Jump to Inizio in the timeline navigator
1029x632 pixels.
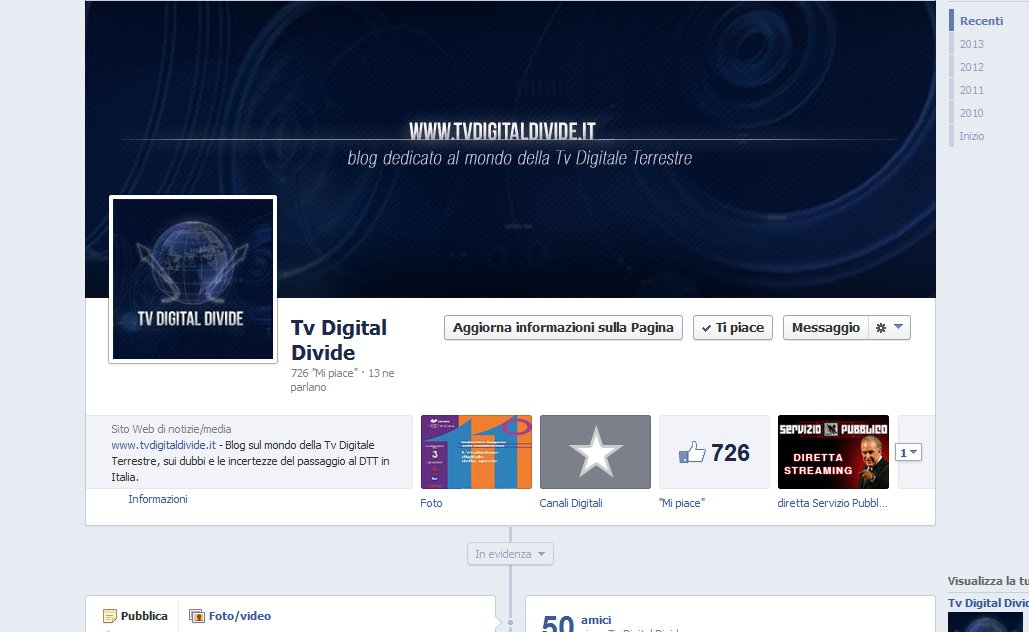point(971,136)
